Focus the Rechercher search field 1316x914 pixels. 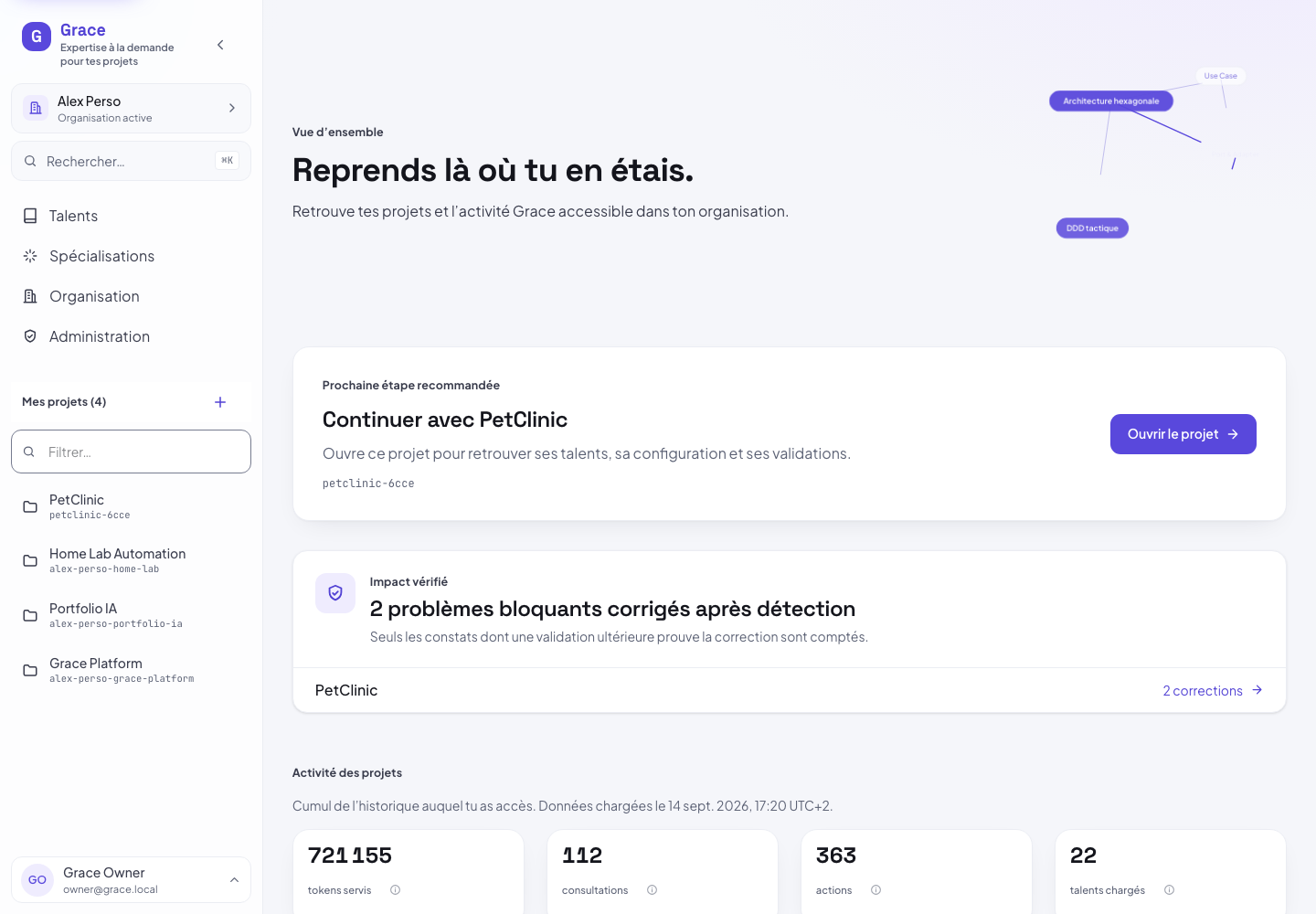pyautogui.click(x=131, y=161)
